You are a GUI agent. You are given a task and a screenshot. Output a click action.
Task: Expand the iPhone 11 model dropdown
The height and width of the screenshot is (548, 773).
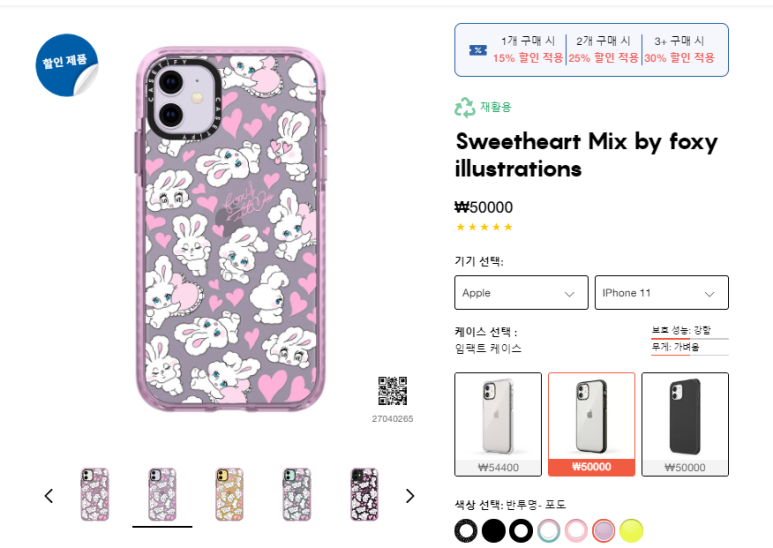tap(661, 293)
